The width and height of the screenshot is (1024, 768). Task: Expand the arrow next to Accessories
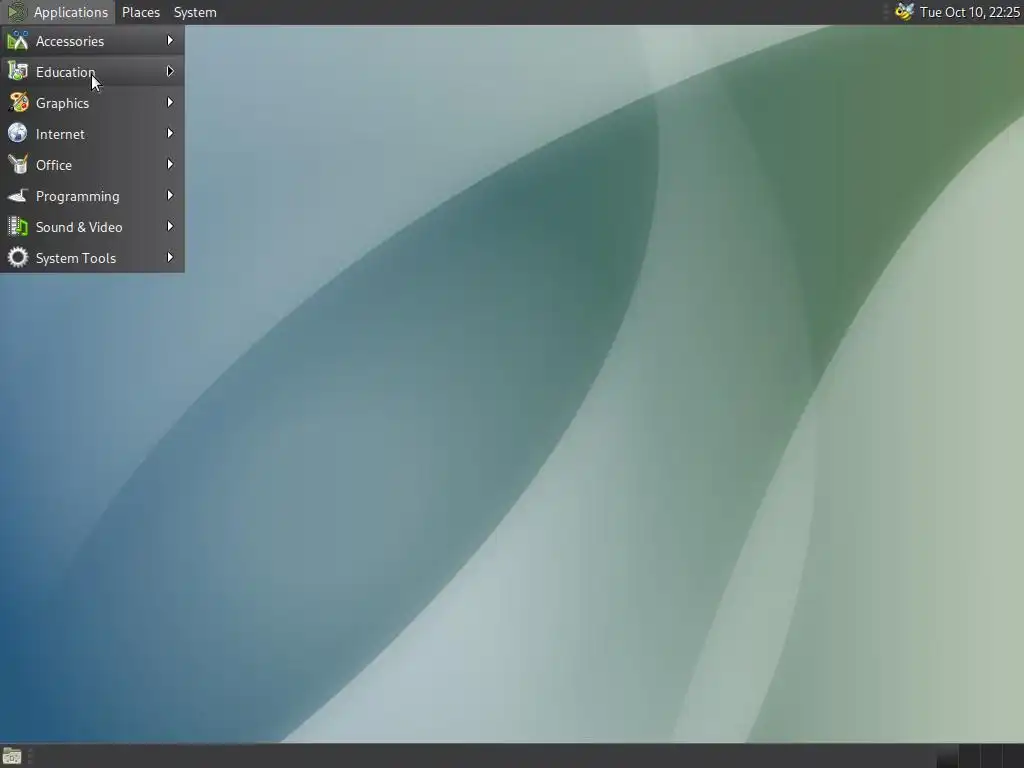[170, 40]
